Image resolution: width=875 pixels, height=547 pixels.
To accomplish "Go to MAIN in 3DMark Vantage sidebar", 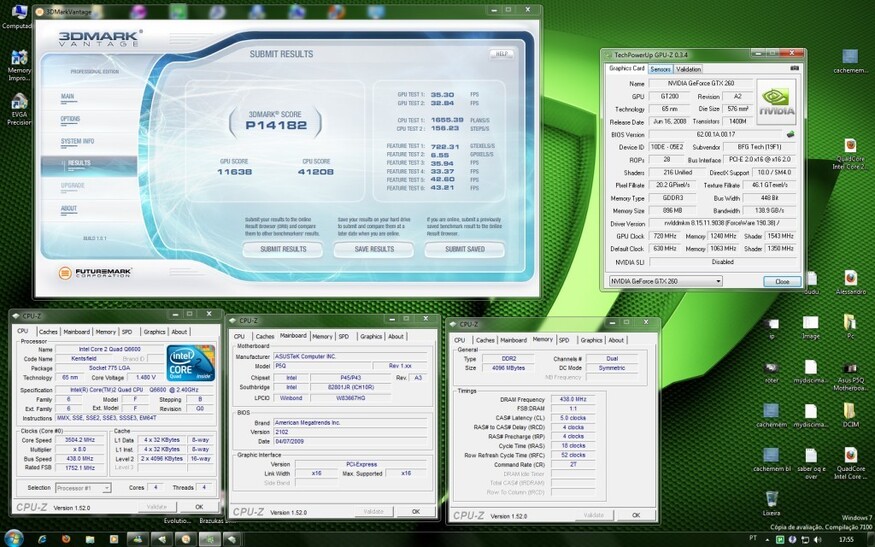I will tap(68, 97).
